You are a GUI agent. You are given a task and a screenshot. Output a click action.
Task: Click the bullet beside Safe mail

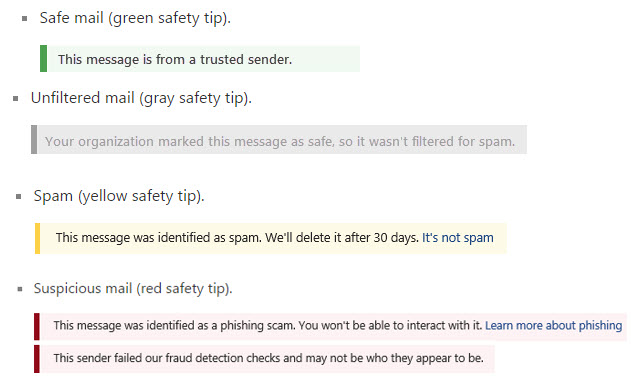[25, 19]
